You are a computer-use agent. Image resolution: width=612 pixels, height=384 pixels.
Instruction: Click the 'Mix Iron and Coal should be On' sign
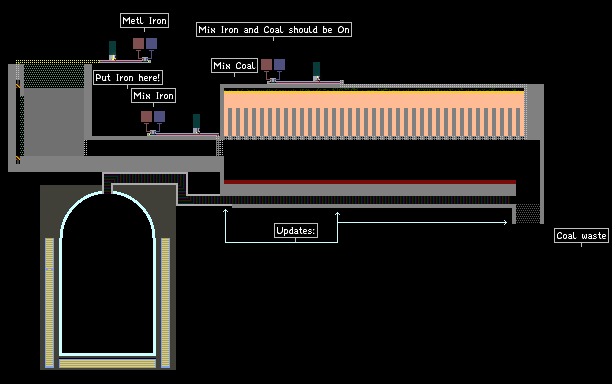(x=274, y=30)
